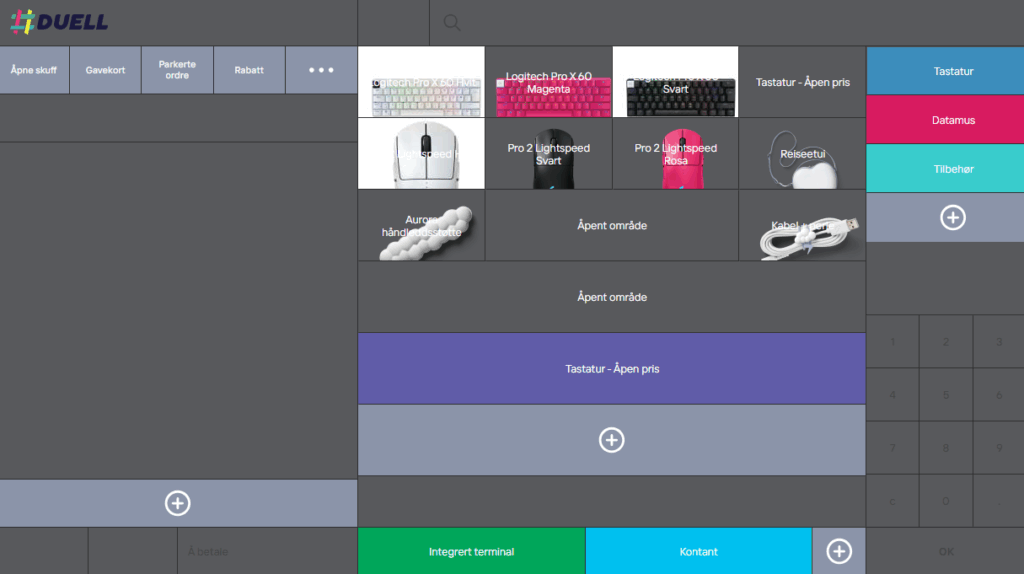
Task: Click numpad key 7
Action: [x=892, y=448]
